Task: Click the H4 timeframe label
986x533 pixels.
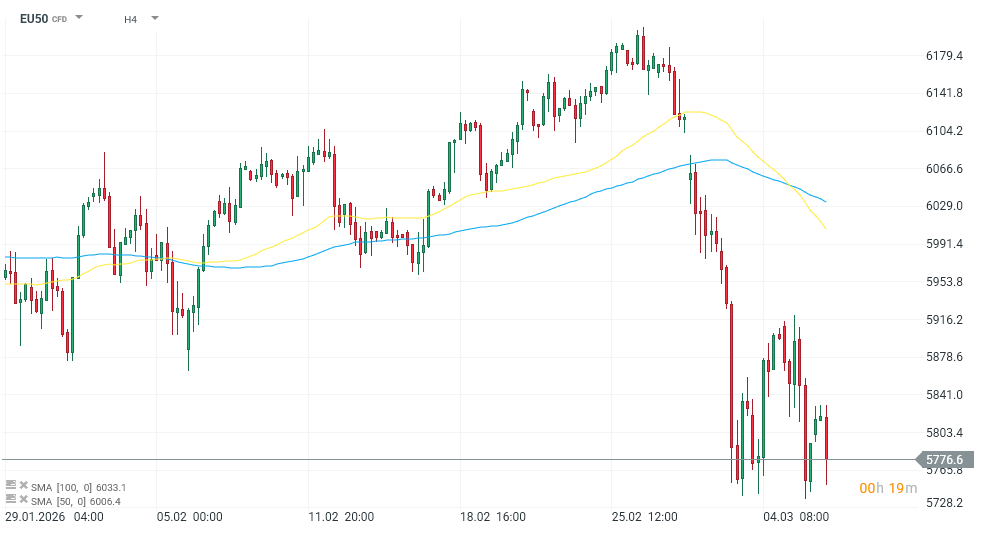Action: (x=131, y=19)
